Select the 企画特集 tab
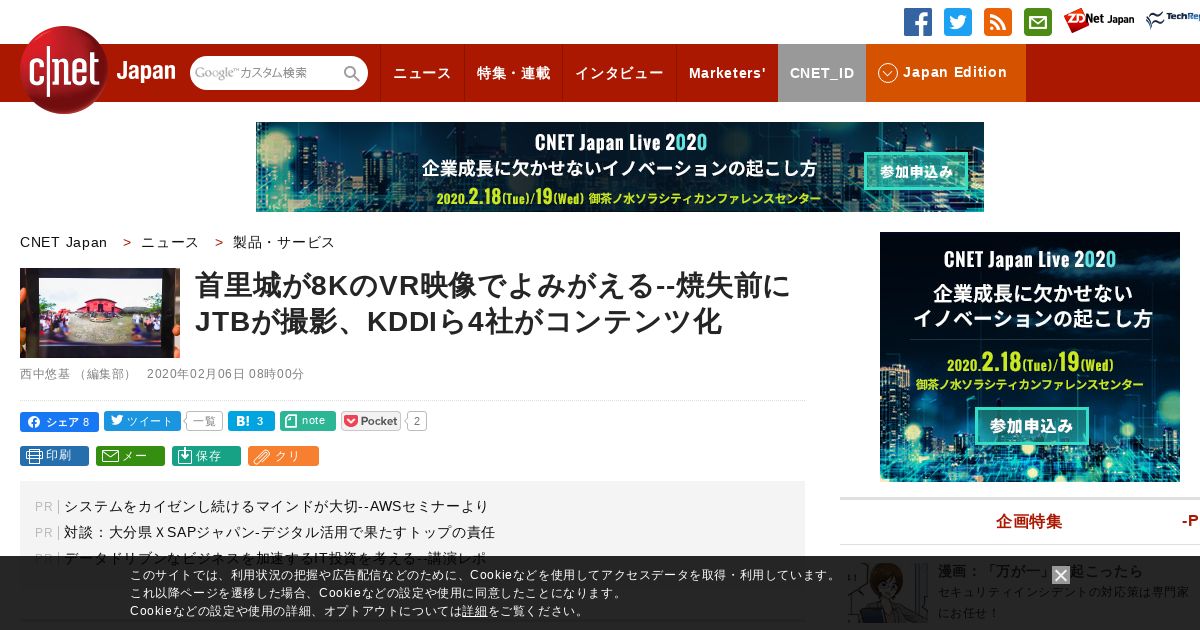 (x=1029, y=521)
